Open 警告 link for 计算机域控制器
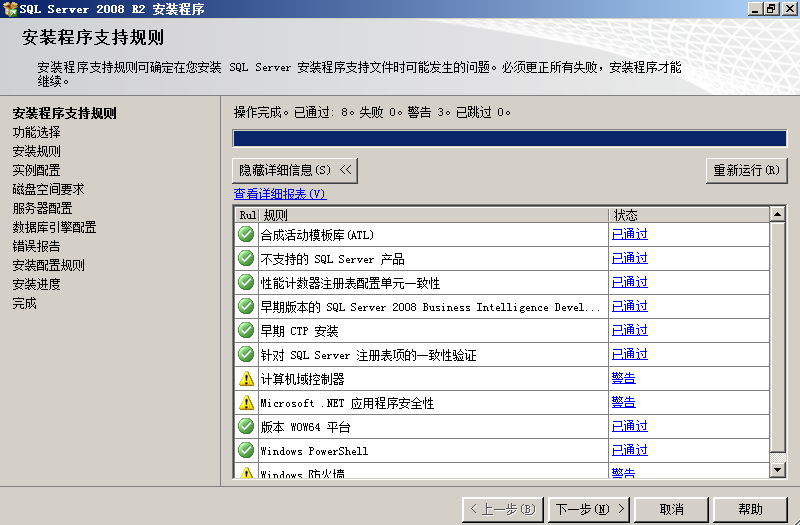 pos(623,378)
